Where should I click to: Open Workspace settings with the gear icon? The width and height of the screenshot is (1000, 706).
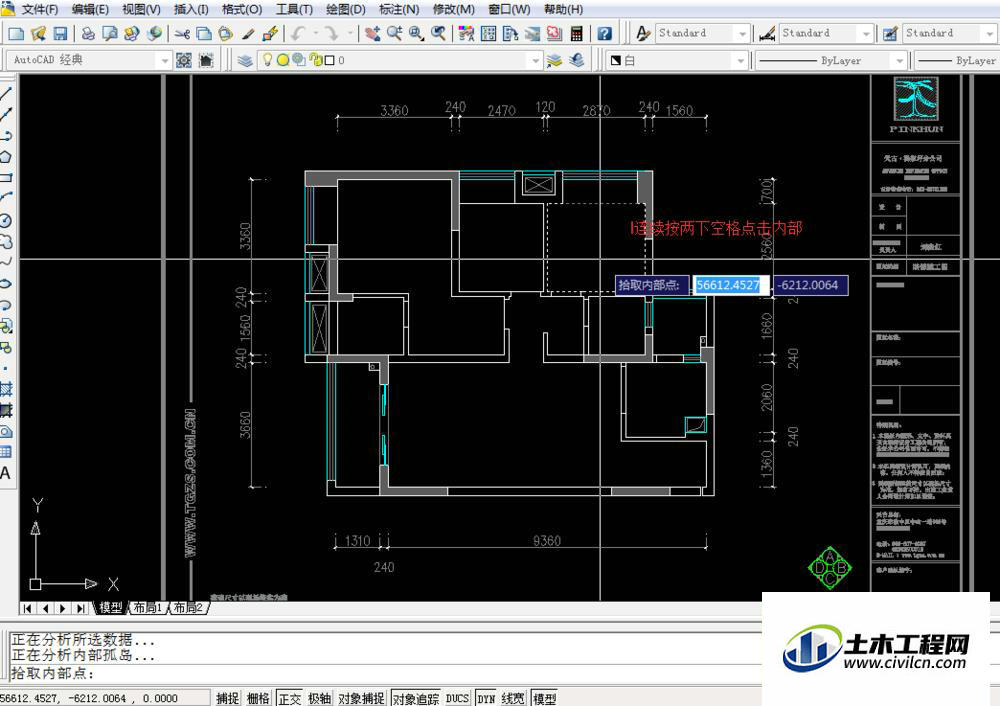(184, 60)
